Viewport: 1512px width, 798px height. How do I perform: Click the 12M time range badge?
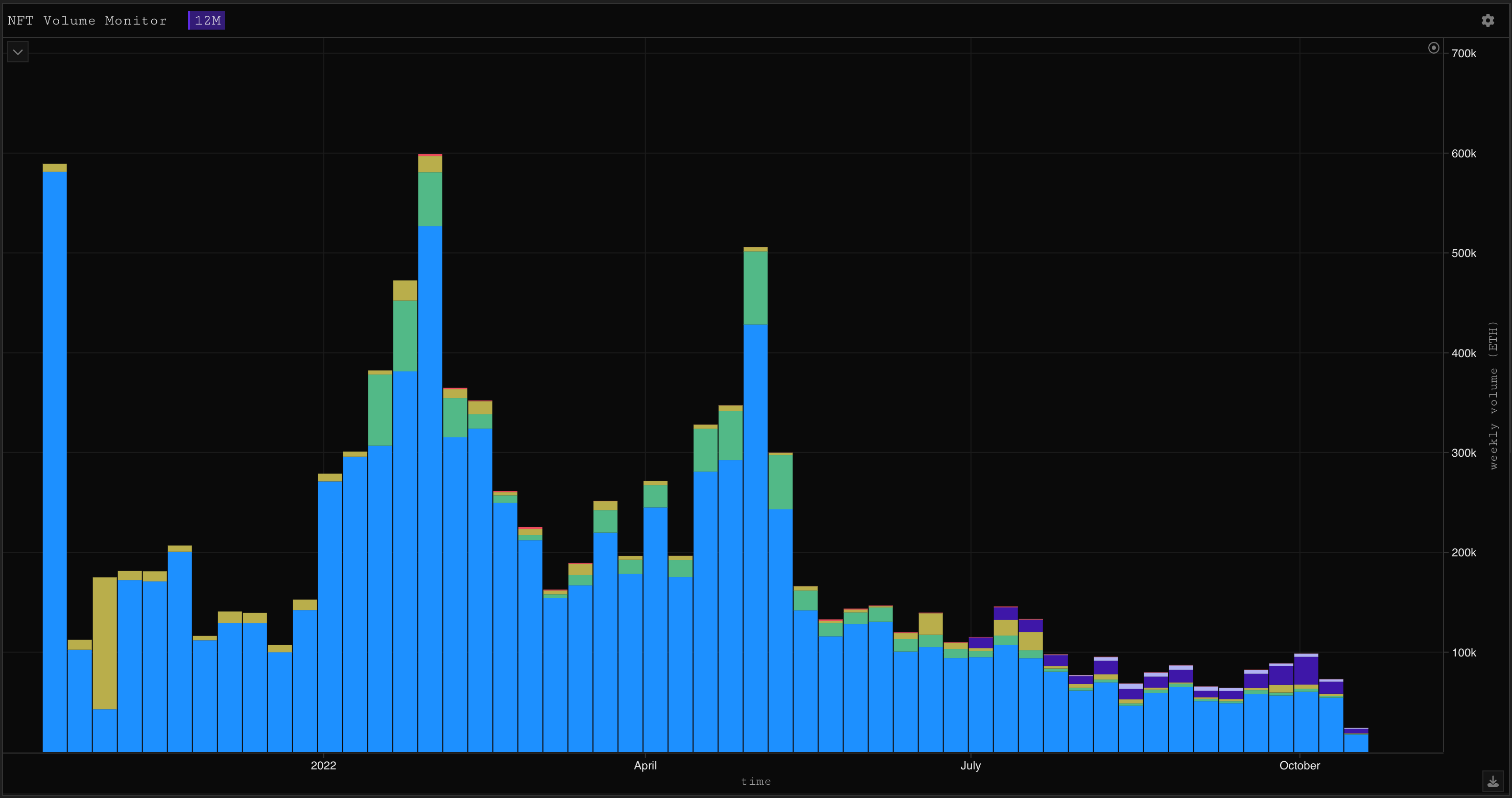(206, 20)
